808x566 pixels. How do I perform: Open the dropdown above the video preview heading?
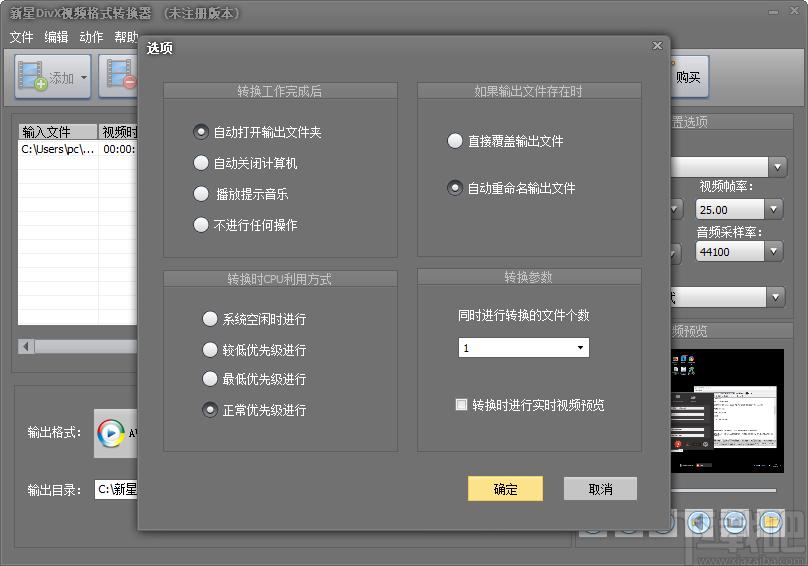[776, 297]
